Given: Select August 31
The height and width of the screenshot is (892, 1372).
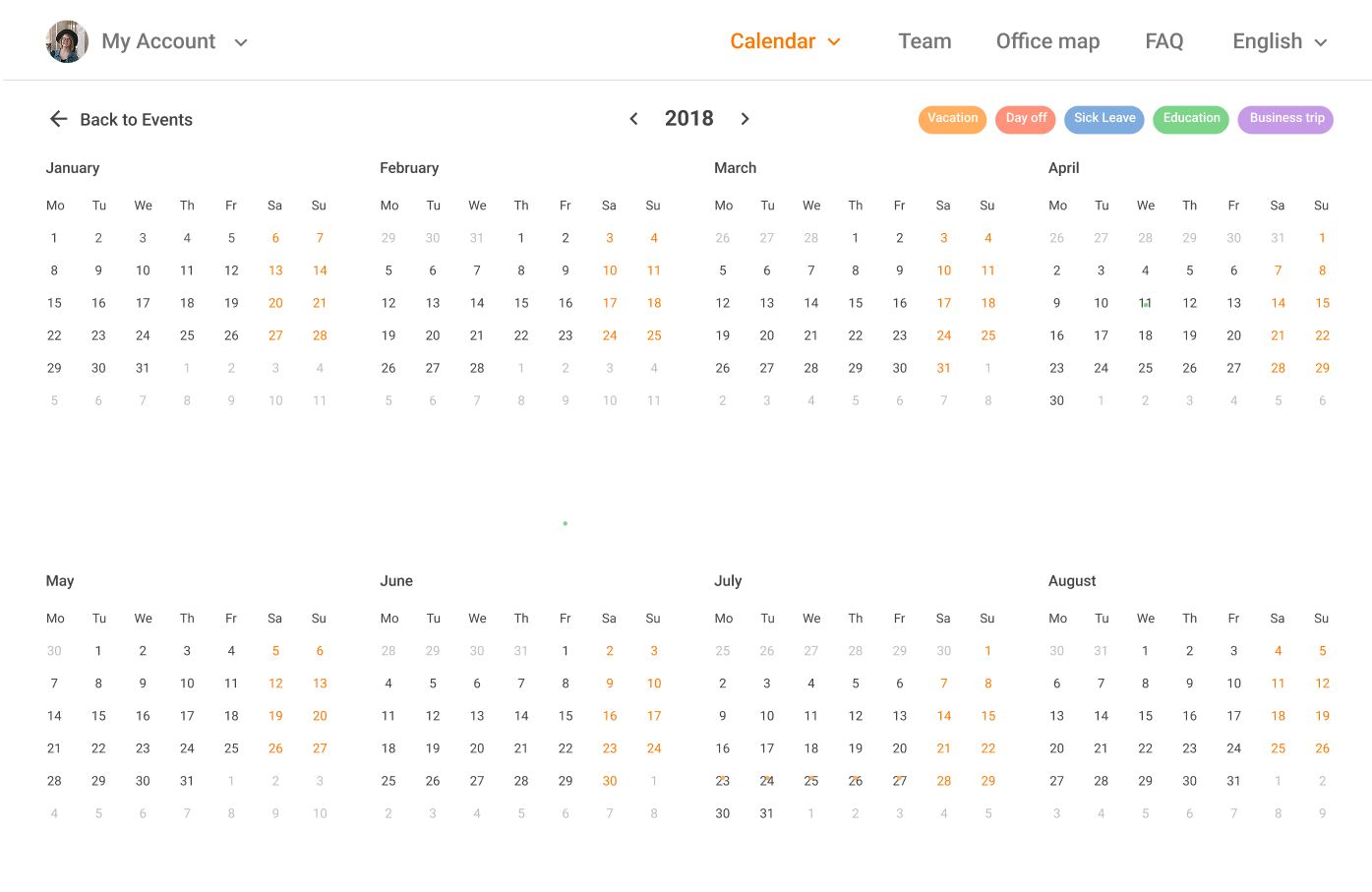Looking at the screenshot, I should tap(1234, 781).
